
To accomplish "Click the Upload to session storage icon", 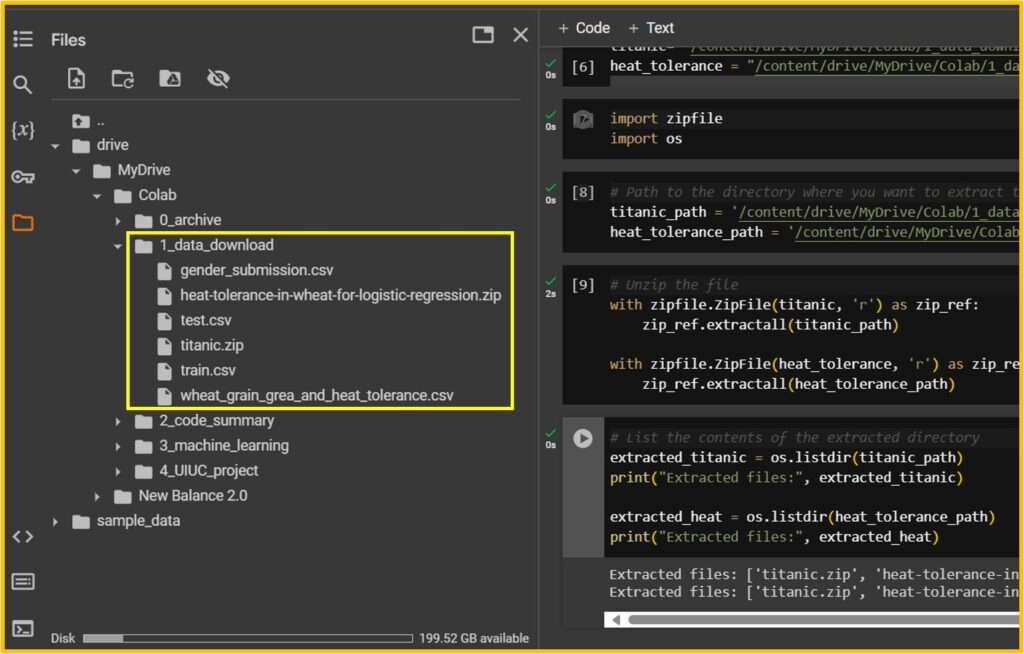I will pos(77,79).
